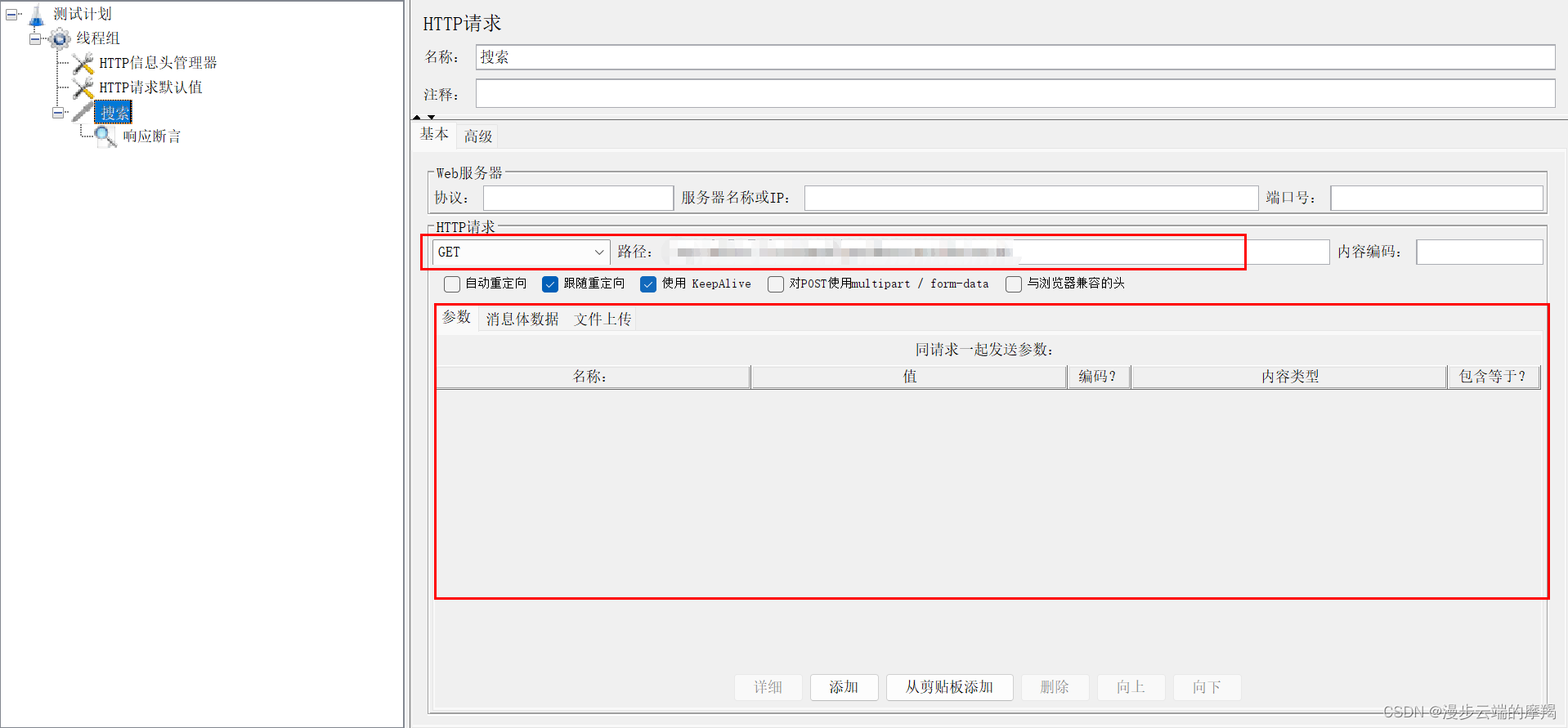
Task: Click the 注释 input field
Action: tap(1015, 94)
